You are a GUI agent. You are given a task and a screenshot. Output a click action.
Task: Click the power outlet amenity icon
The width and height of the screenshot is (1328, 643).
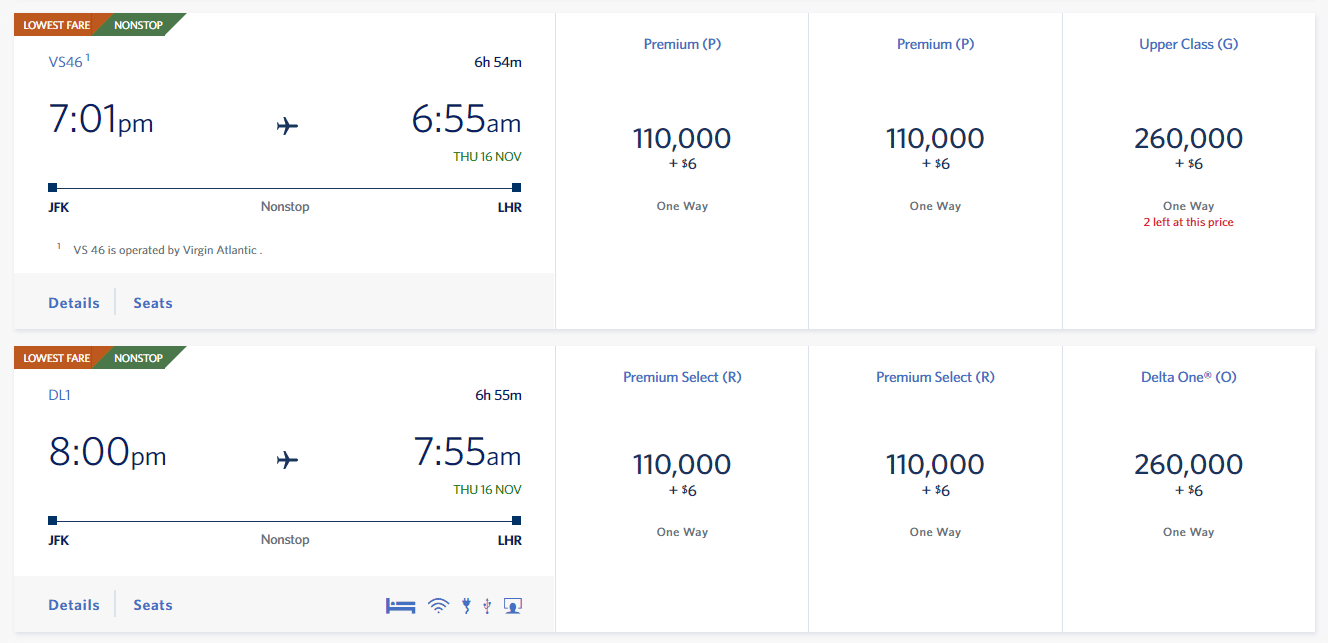pyautogui.click(x=466, y=605)
